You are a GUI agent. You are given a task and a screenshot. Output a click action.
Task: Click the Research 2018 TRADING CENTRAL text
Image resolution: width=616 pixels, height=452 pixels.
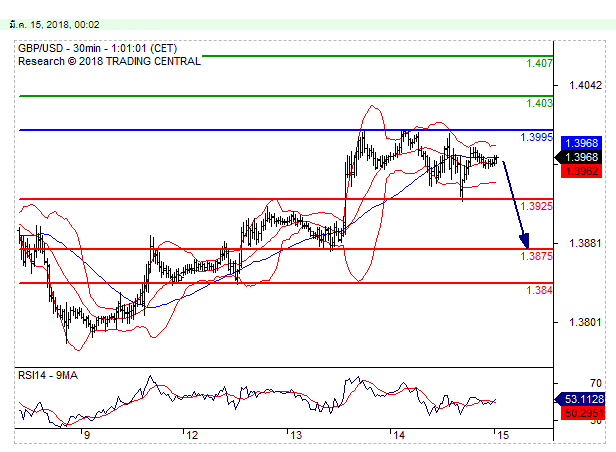coord(108,61)
